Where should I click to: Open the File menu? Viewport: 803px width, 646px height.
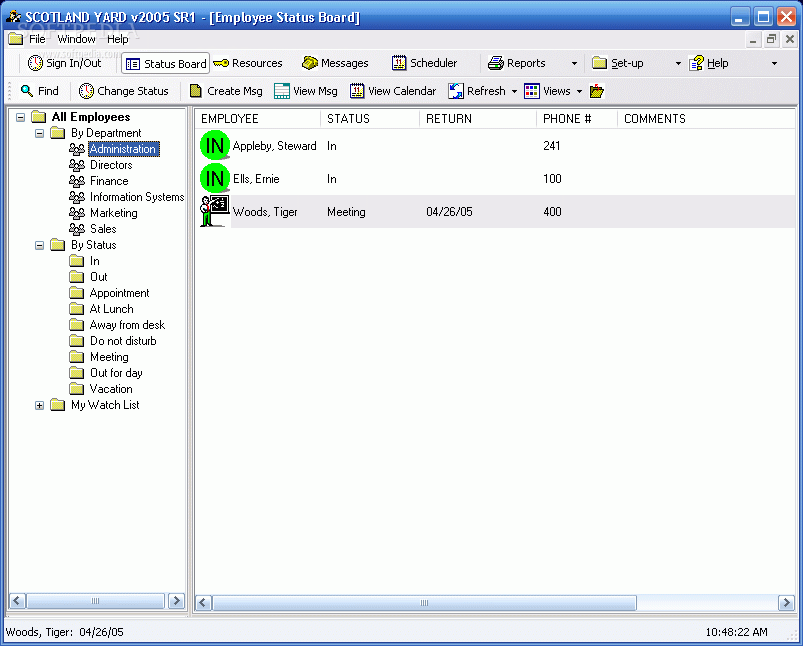click(x=37, y=39)
